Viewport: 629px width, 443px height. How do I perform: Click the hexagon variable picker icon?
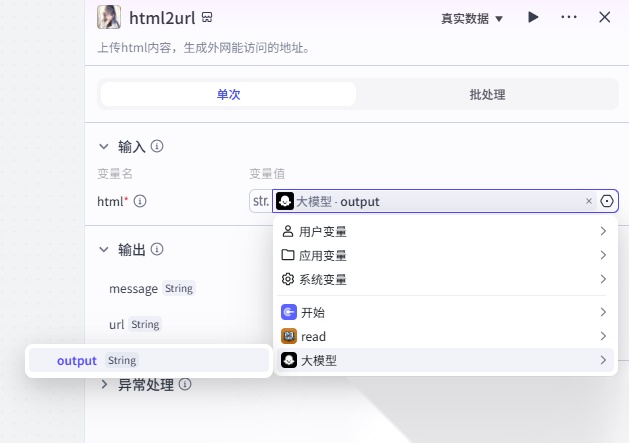pos(607,201)
